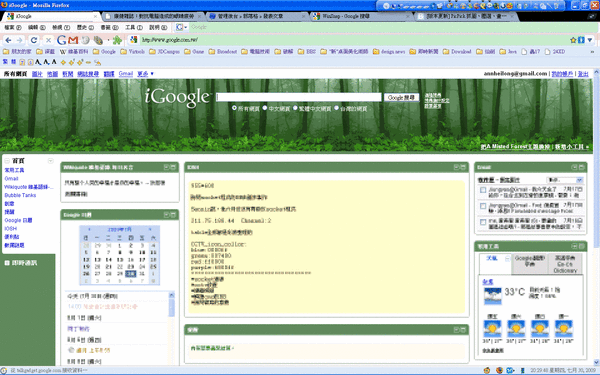Go to next month in calendar gadget

coord(150,229)
